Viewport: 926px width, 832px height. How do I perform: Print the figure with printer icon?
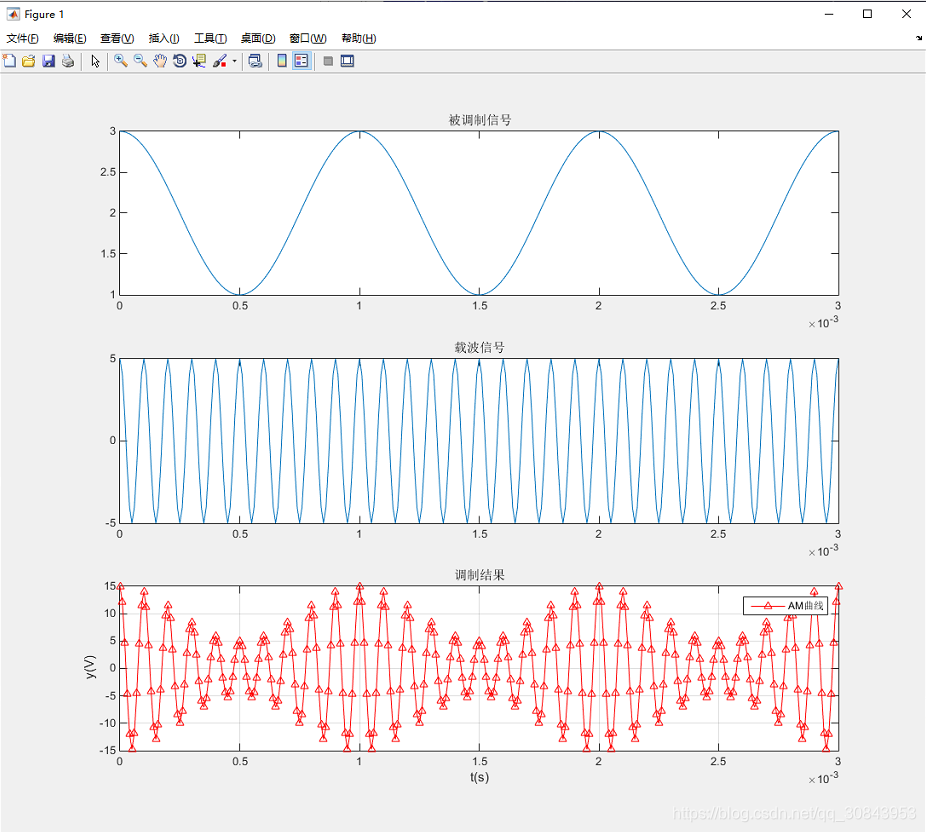(x=68, y=61)
